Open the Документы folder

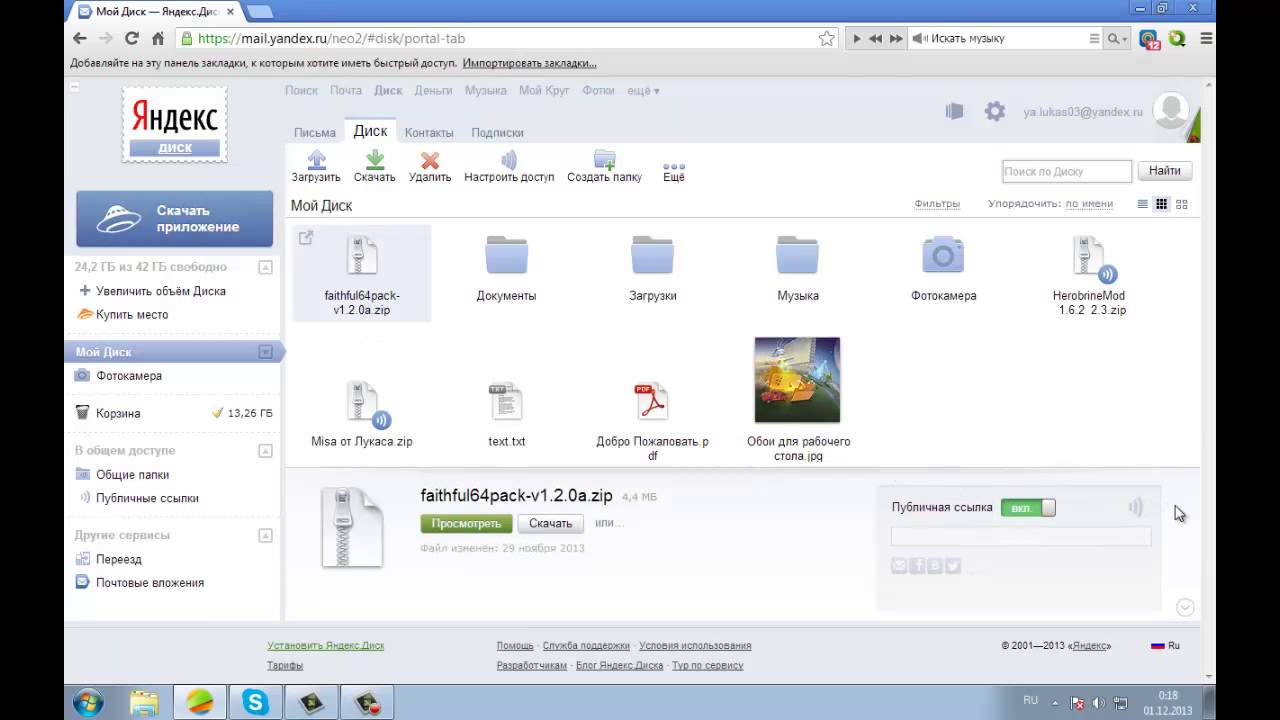pyautogui.click(x=506, y=268)
